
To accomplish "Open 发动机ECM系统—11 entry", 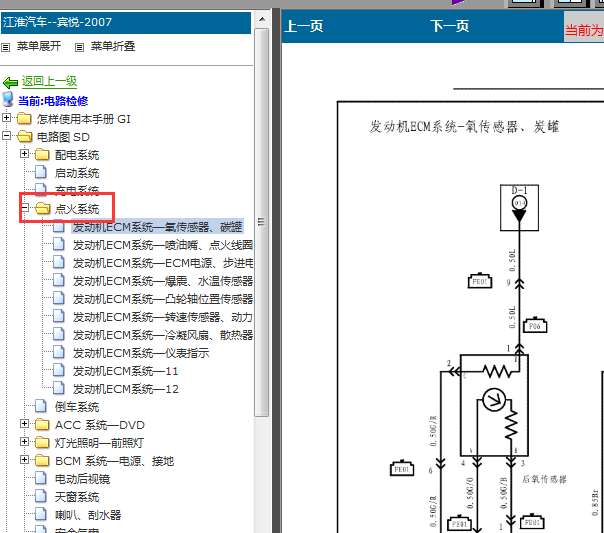I will (126, 371).
